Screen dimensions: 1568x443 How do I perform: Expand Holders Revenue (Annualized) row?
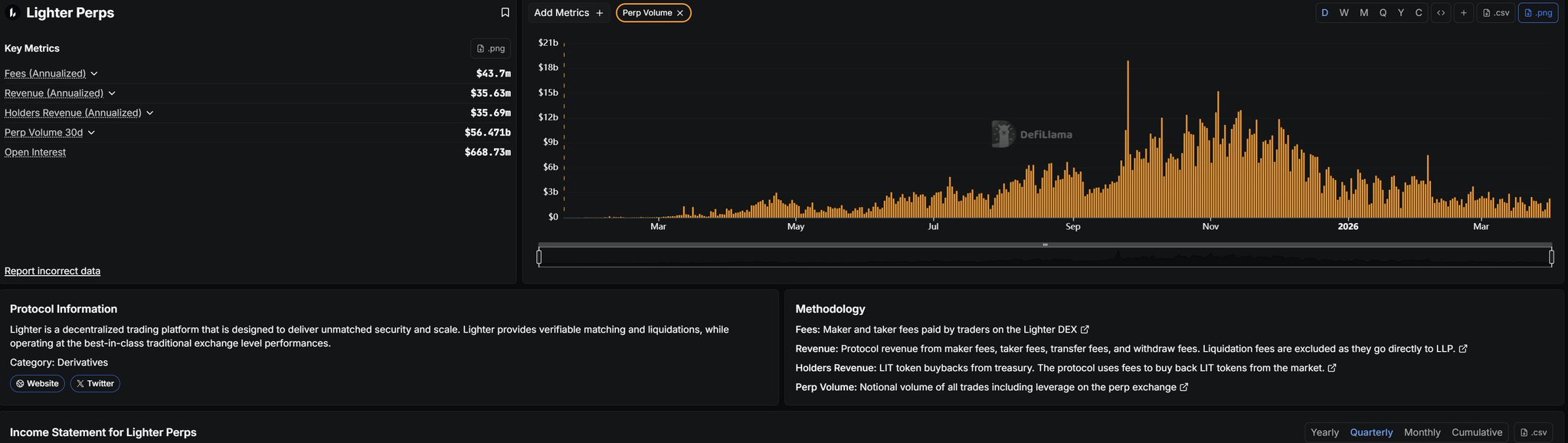[150, 113]
